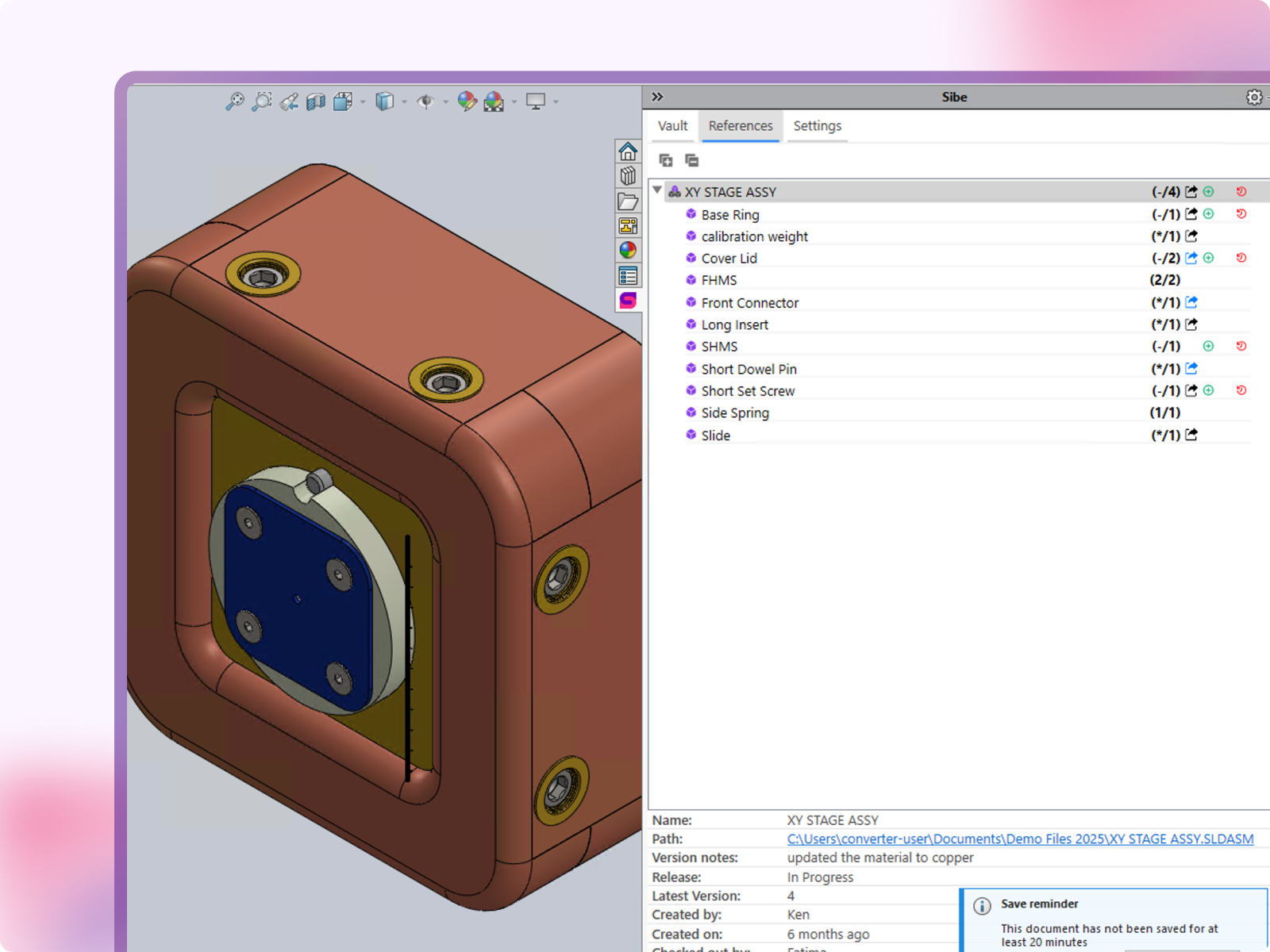1270x952 pixels.
Task: Click red revert icon on Cover Lid row
Action: pyautogui.click(x=1241, y=258)
